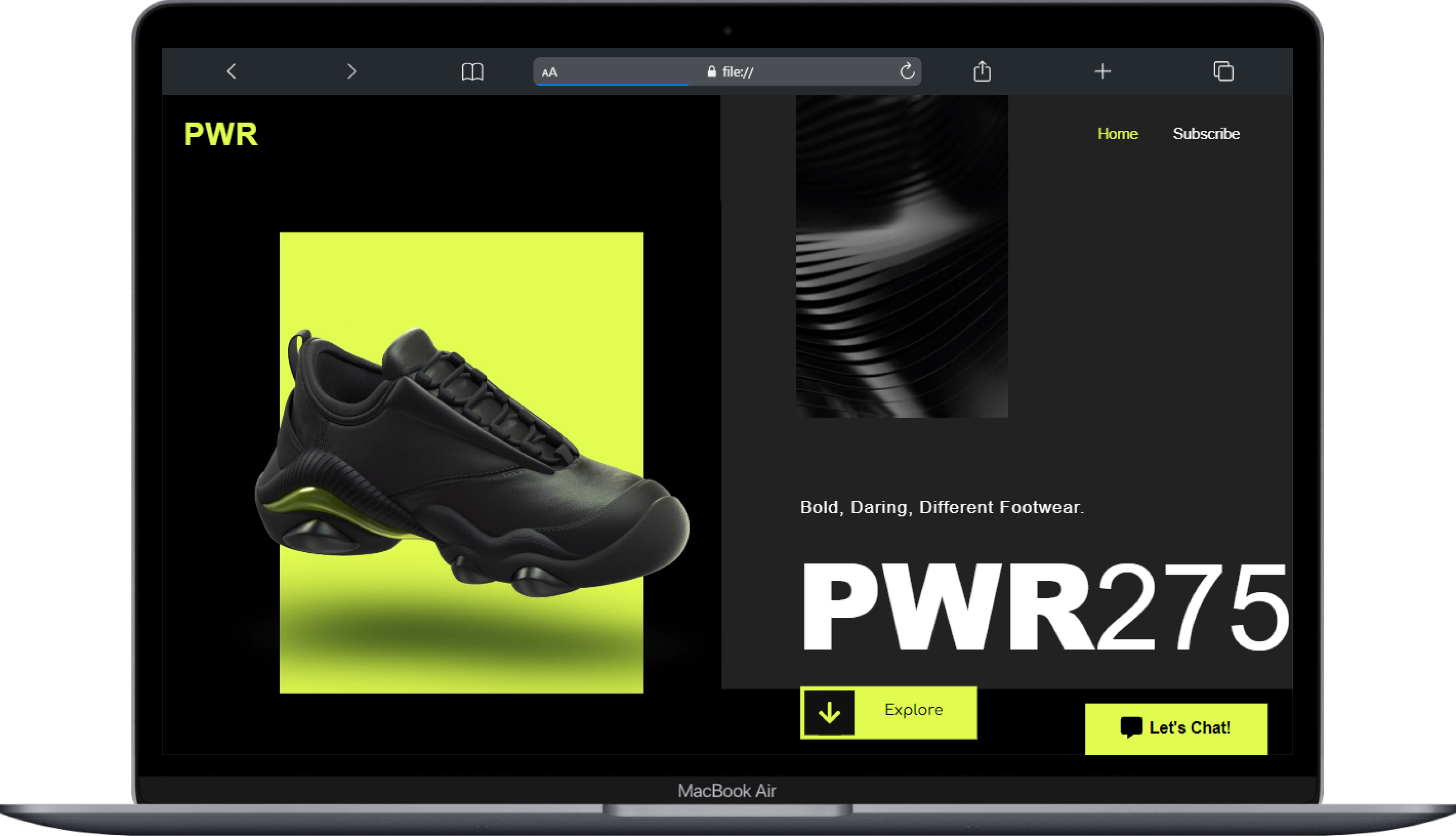1456x836 pixels.
Task: Focus the file:// address bar
Action: tap(727, 72)
